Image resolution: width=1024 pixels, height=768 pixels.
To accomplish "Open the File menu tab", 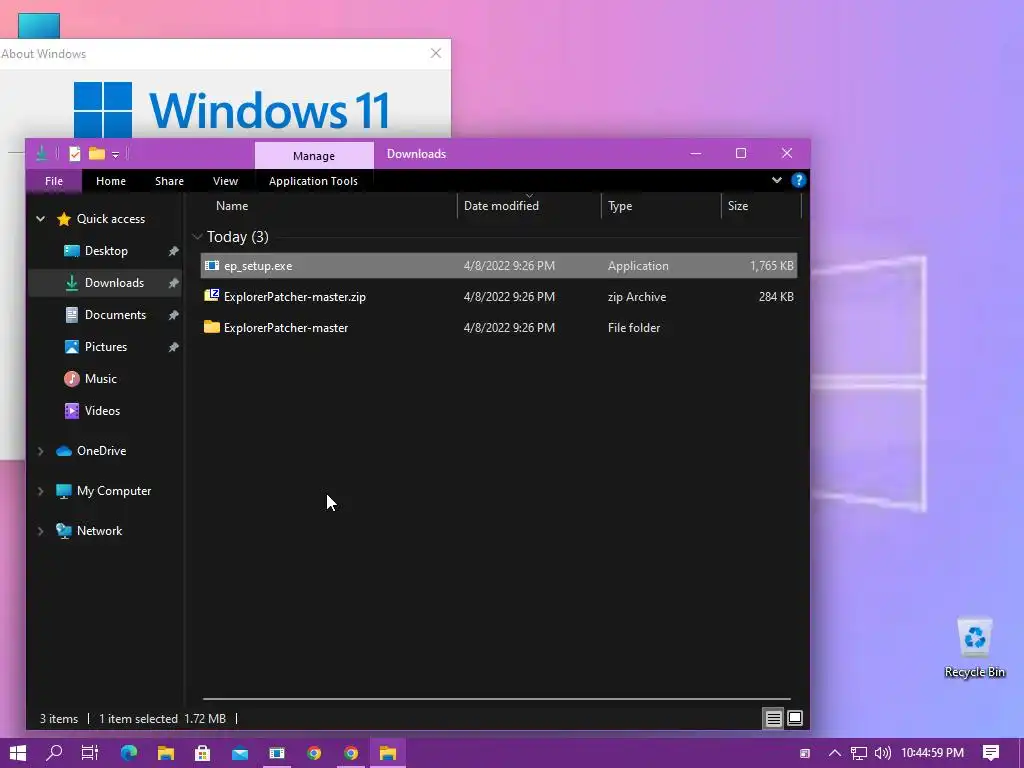I will 54,181.
